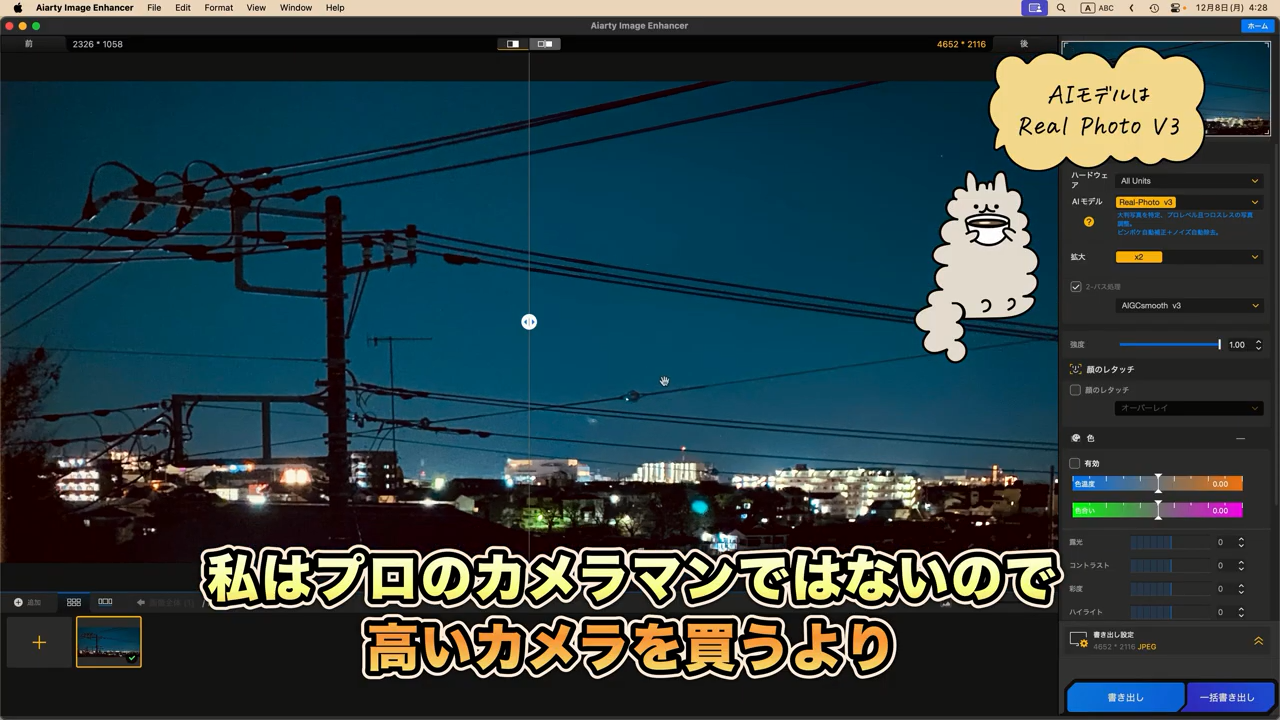Switch to grid thumbnail view icon
Viewport: 1280px width, 720px height.
pyautogui.click(x=74, y=602)
